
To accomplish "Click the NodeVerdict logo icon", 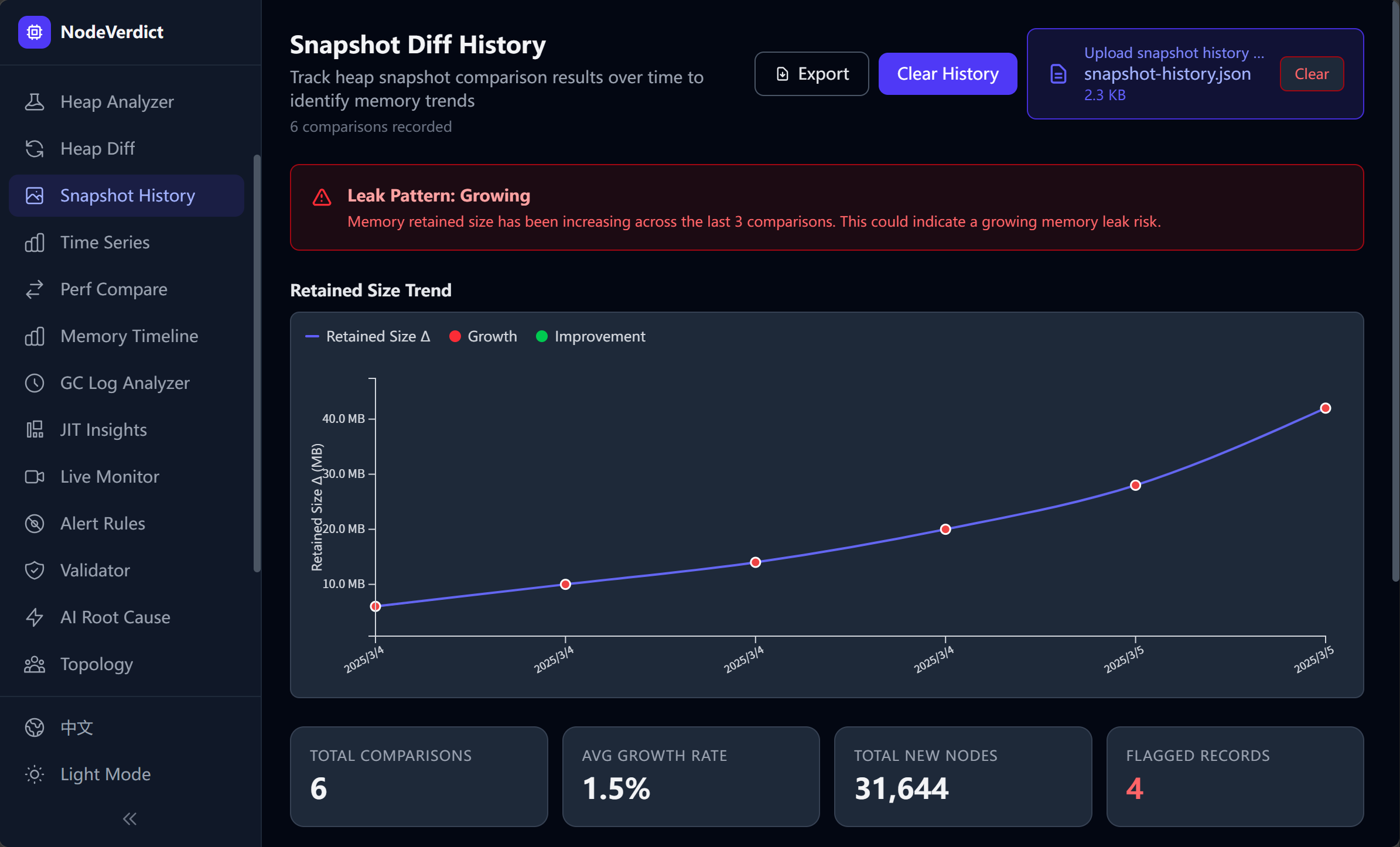I will [x=35, y=32].
